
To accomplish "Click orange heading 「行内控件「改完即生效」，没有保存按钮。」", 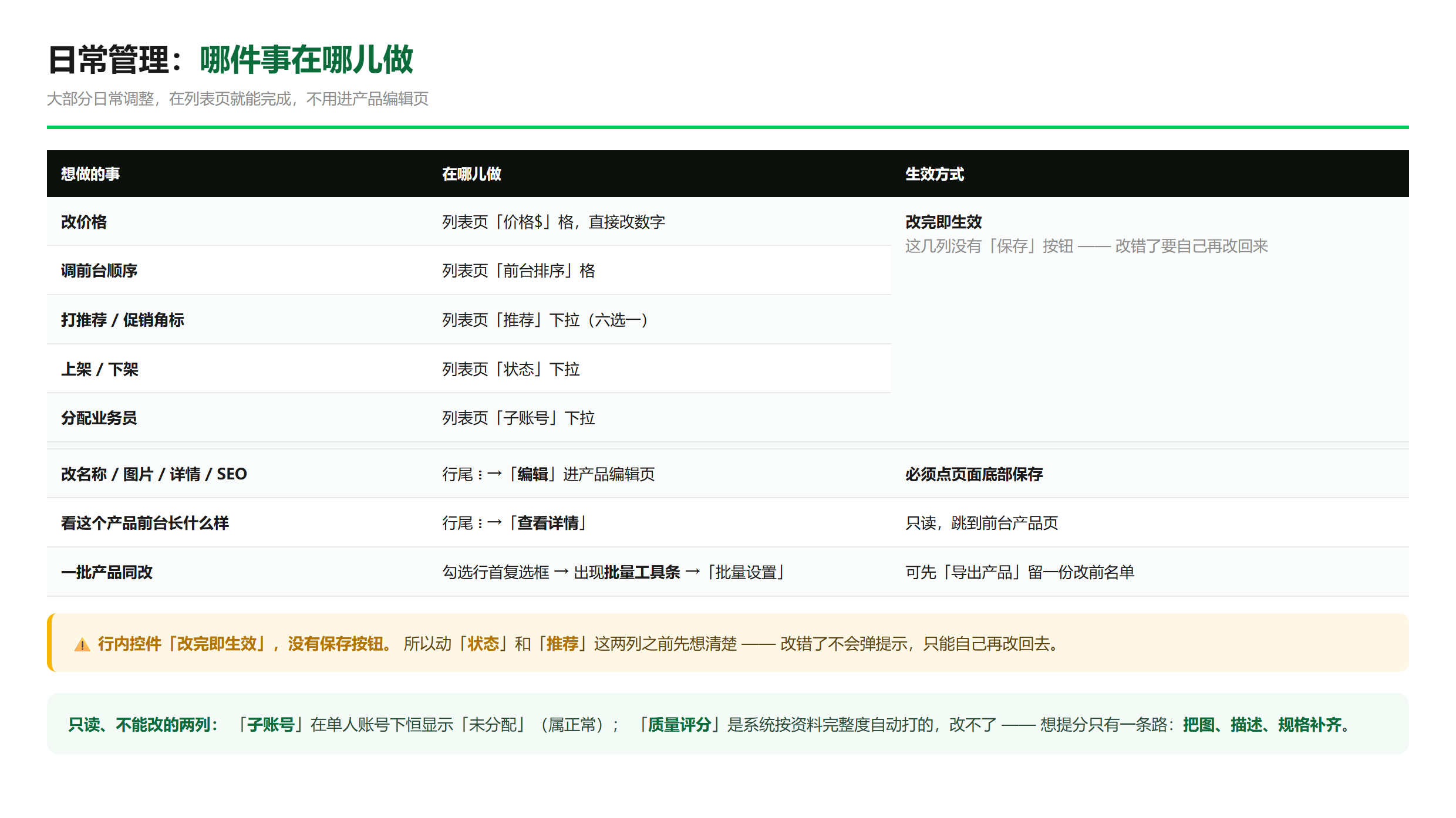I will point(245,644).
